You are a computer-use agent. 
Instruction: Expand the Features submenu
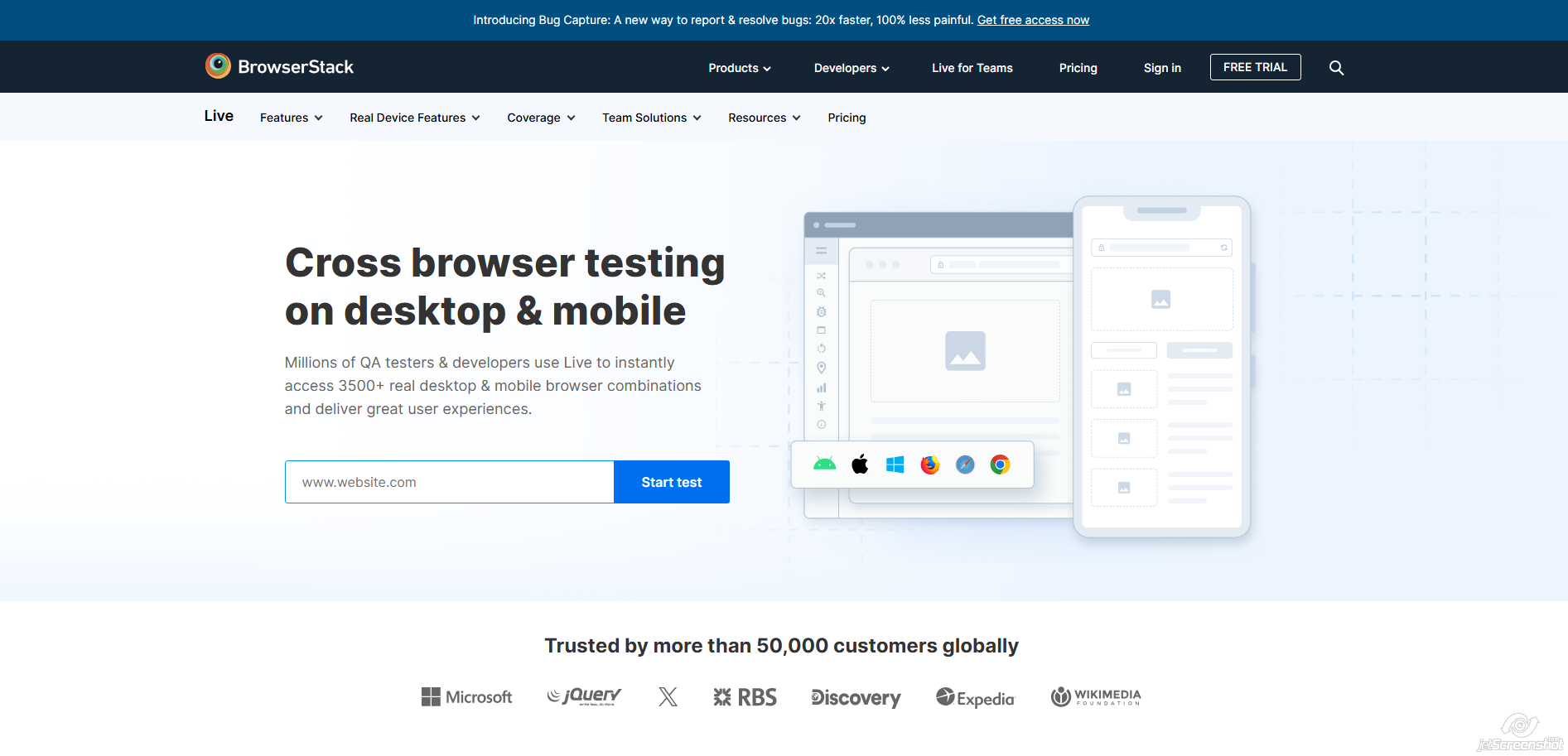click(x=291, y=118)
